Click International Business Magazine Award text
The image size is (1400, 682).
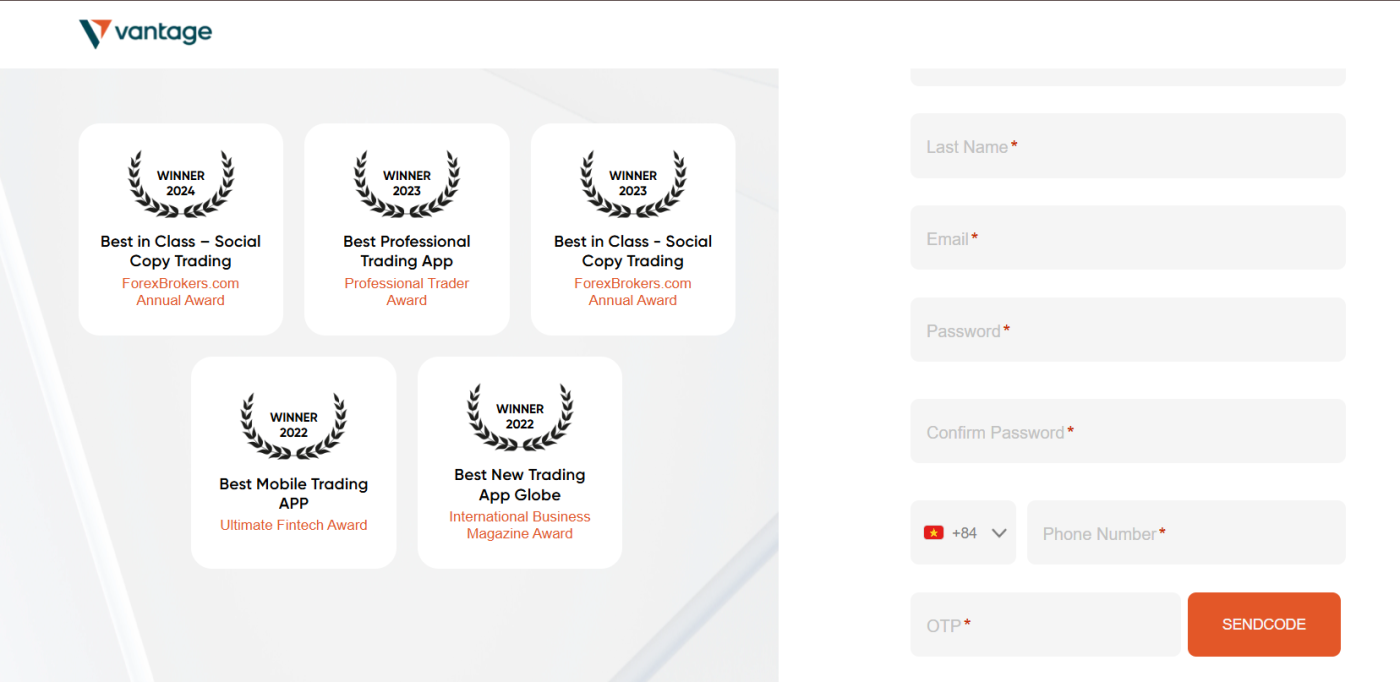pos(520,525)
